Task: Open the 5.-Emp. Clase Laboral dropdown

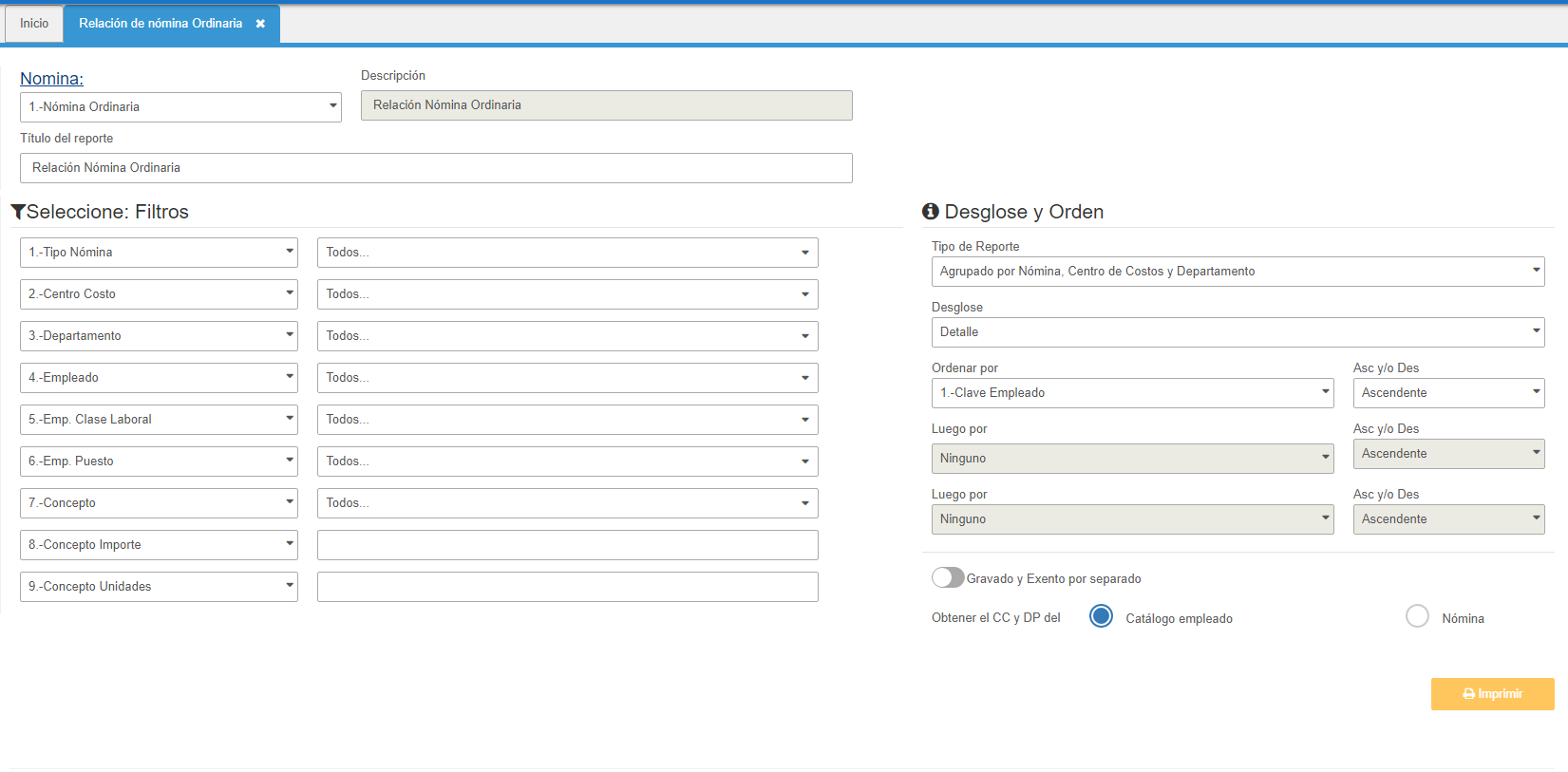Action: point(159,420)
